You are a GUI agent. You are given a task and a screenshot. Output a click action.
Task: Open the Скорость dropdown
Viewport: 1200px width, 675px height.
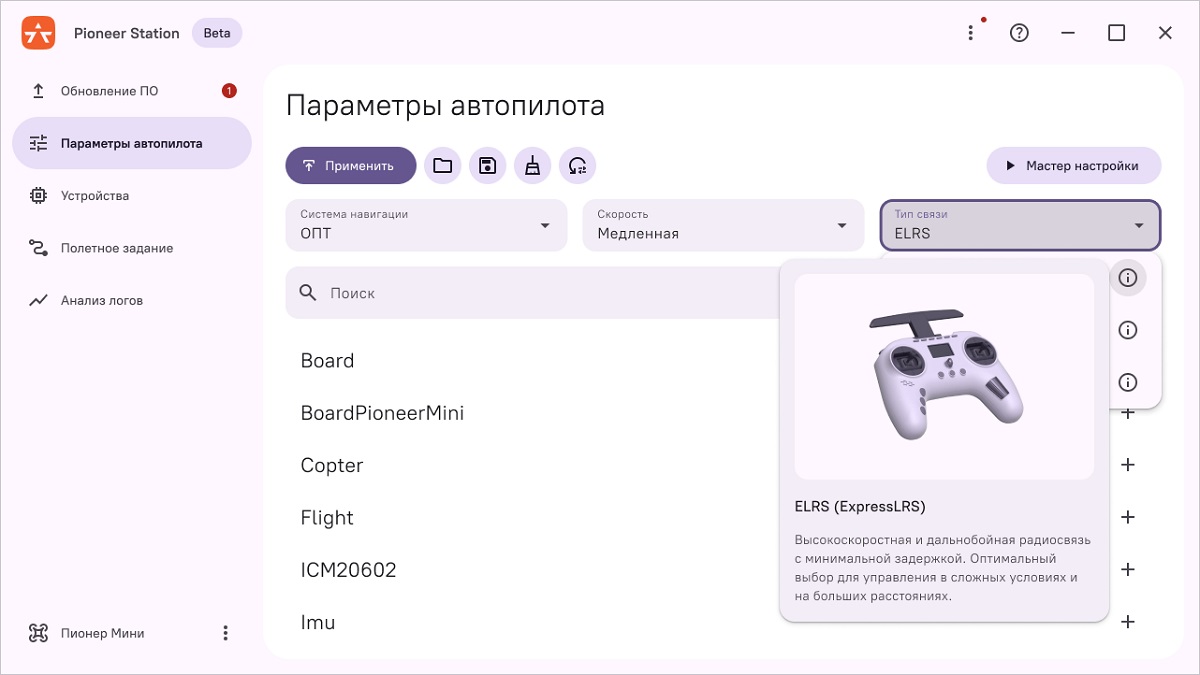click(722, 225)
